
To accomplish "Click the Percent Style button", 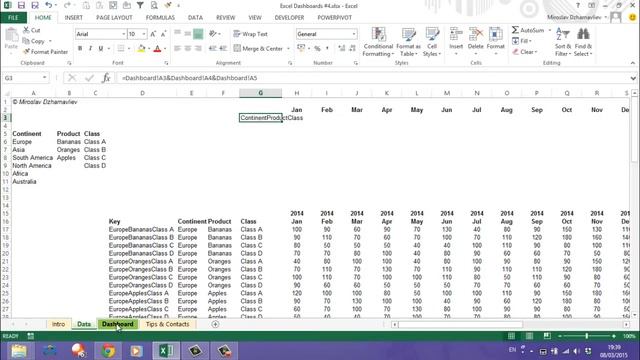I will (317, 49).
